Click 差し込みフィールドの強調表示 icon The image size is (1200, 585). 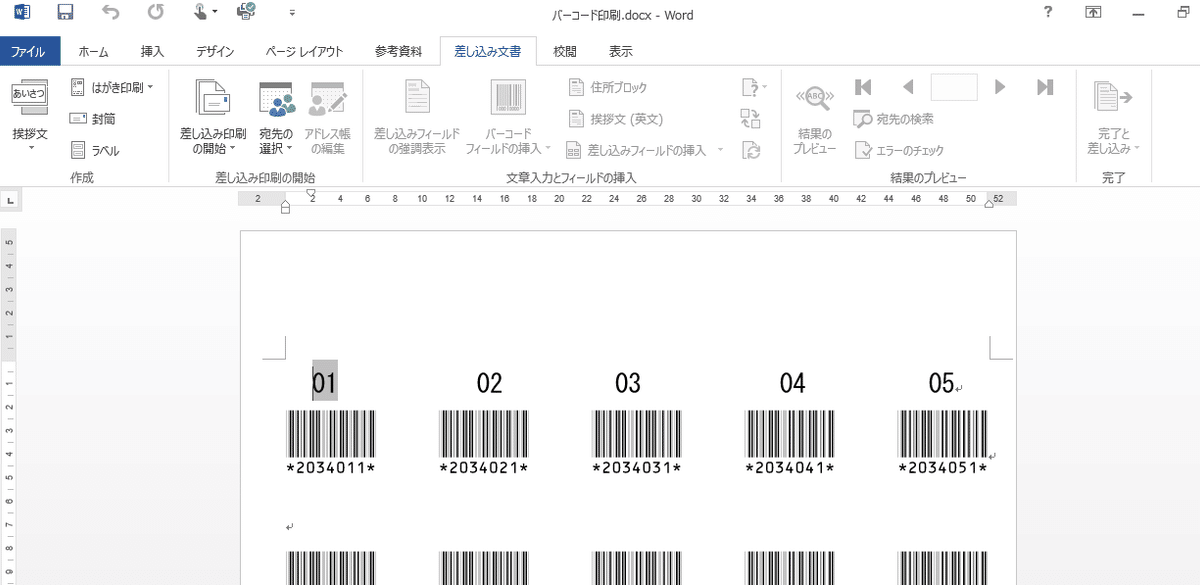[417, 118]
